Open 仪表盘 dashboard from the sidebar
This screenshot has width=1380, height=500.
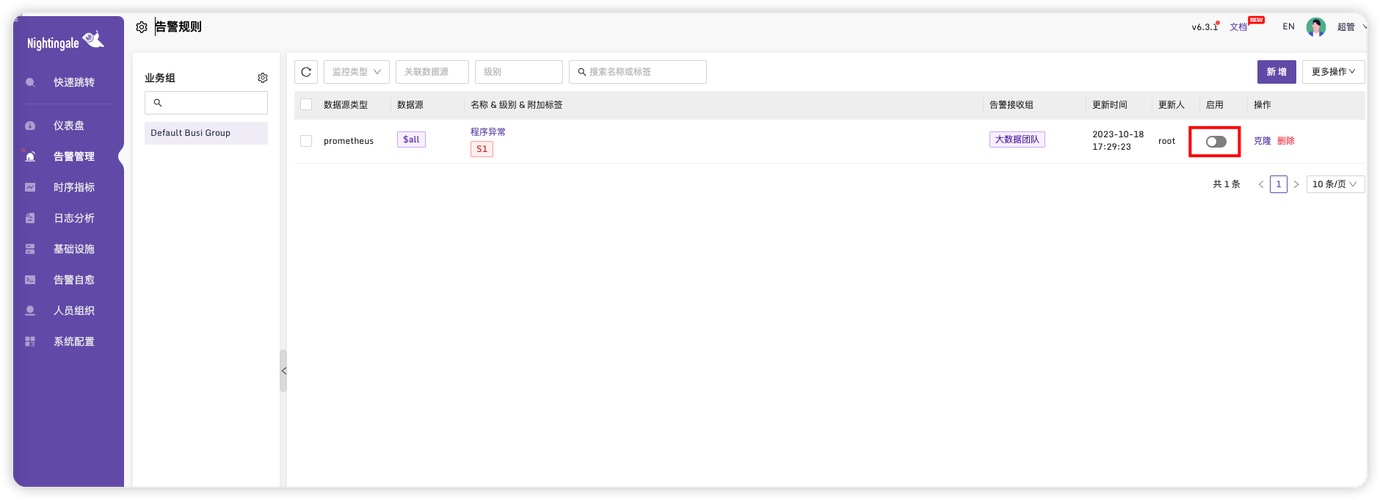click(69, 126)
